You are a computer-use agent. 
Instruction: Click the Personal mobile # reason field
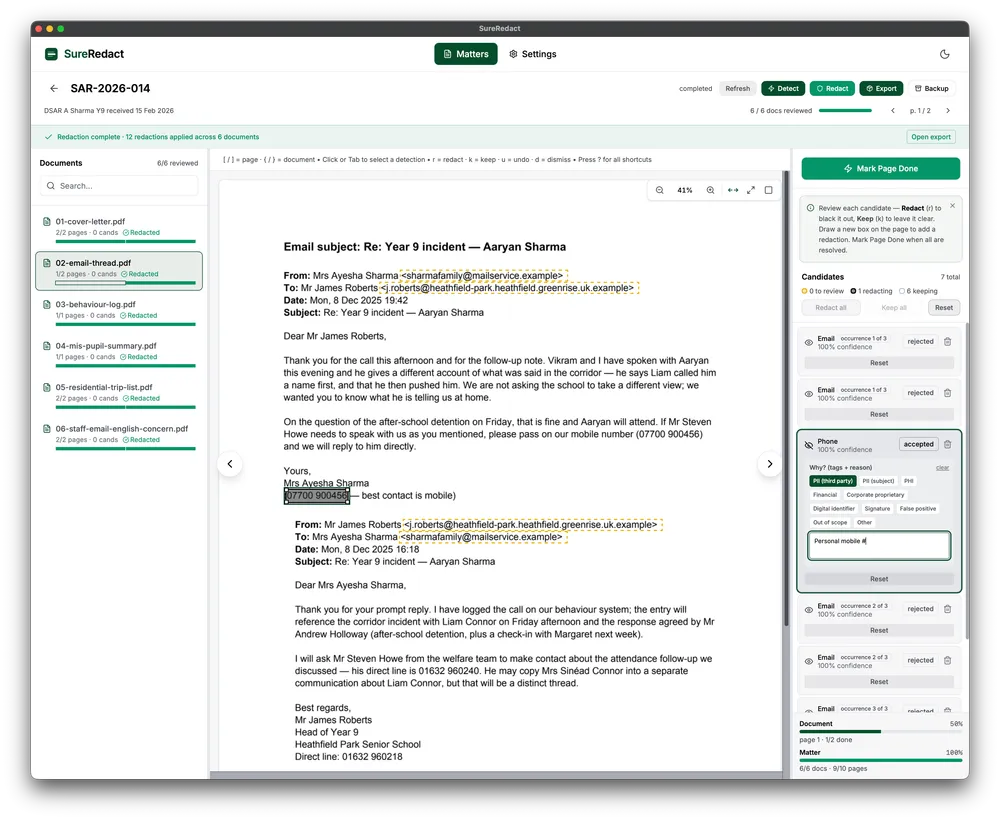click(x=879, y=546)
